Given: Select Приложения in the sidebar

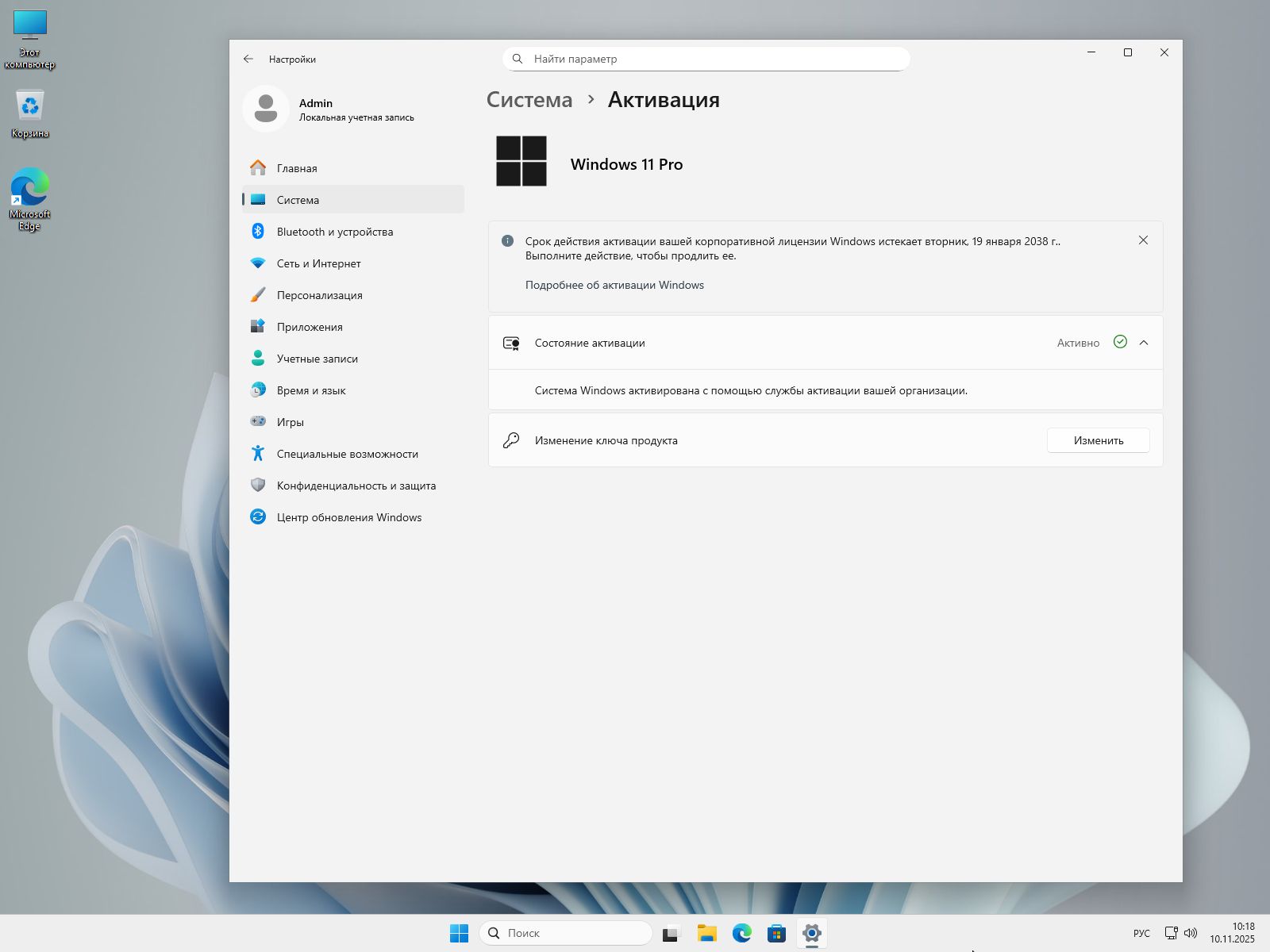Looking at the screenshot, I should [x=310, y=327].
